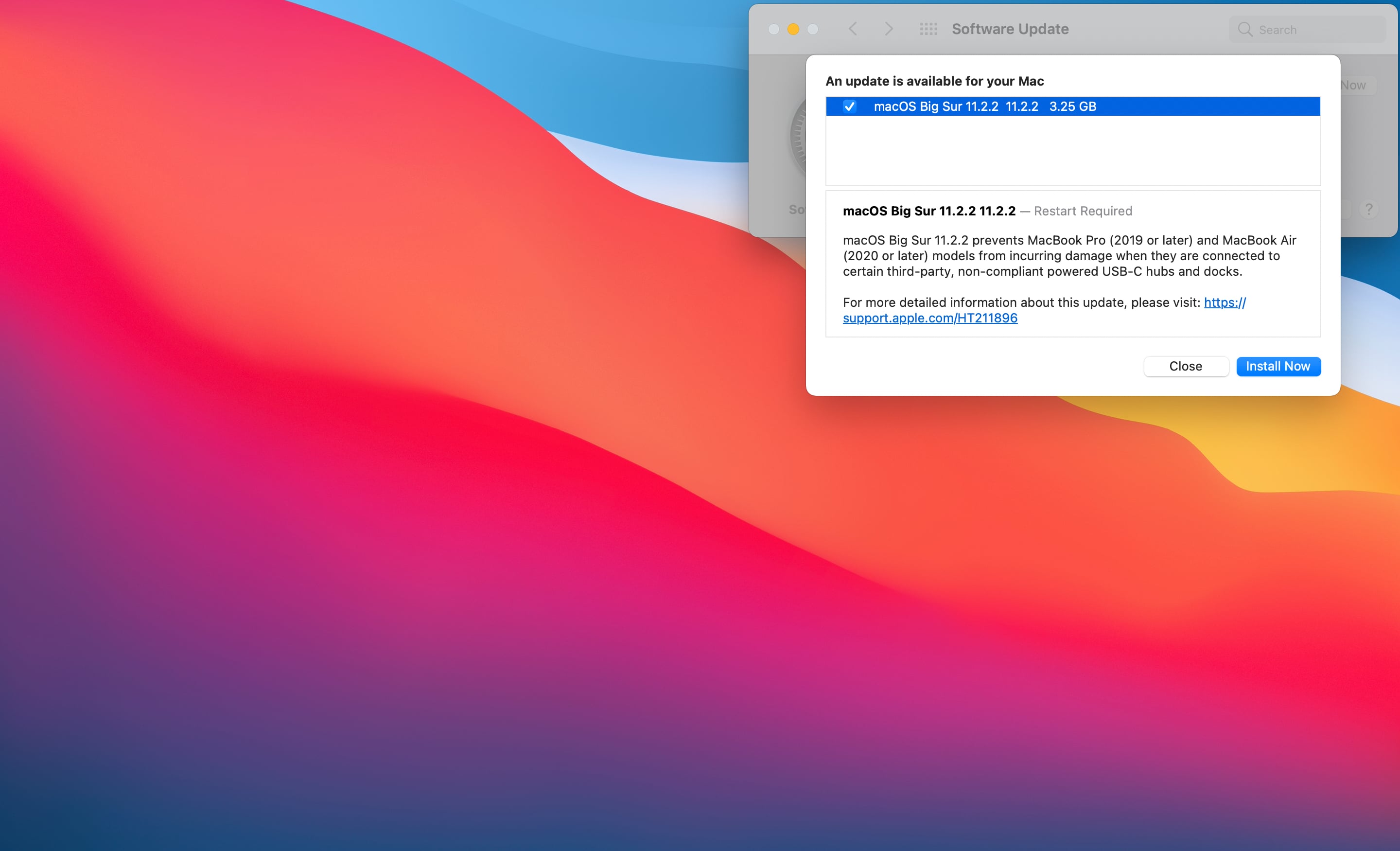Click the 'Restart Required' label
The width and height of the screenshot is (1400, 851).
[1083, 211]
